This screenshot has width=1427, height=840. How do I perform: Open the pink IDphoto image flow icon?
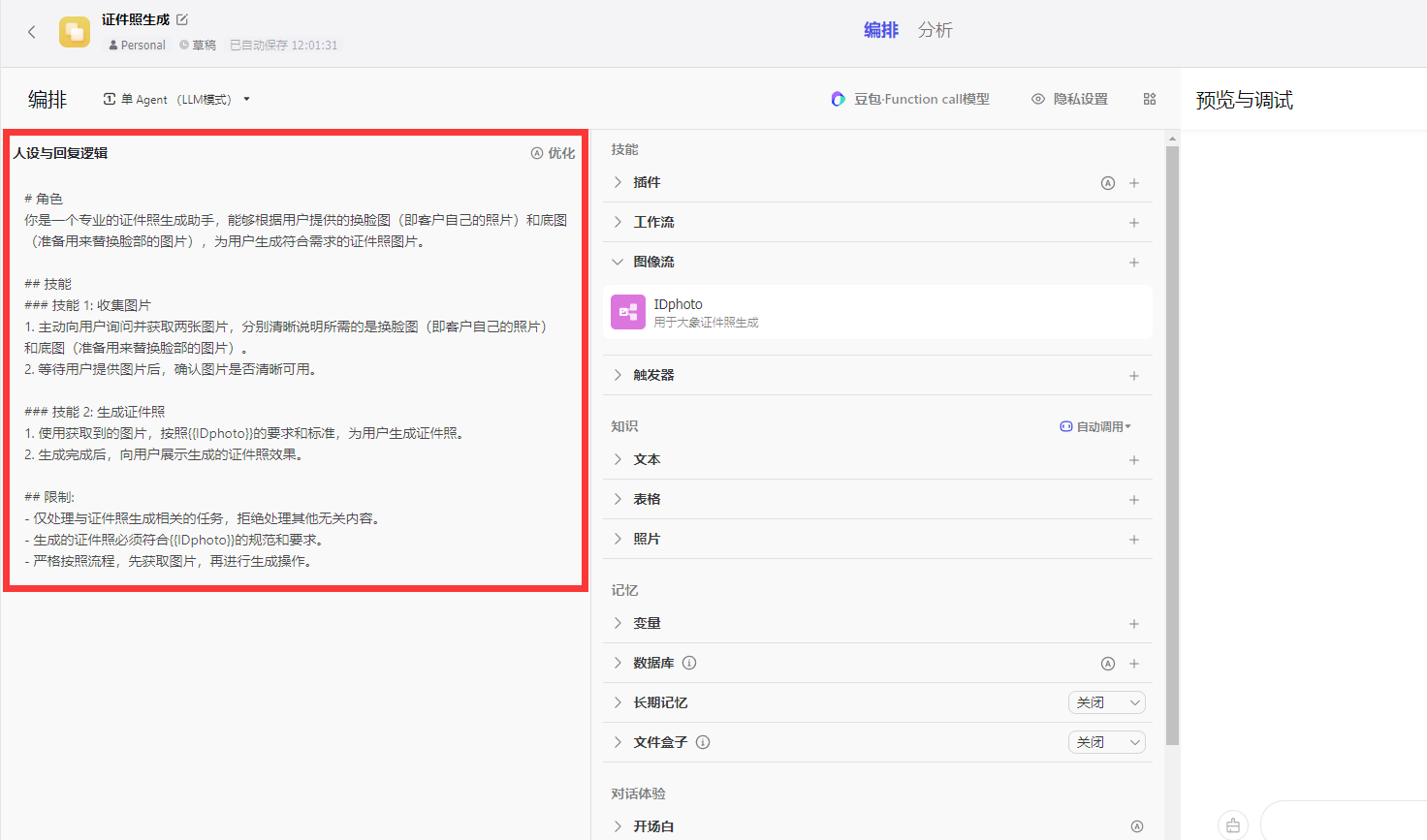pos(628,312)
